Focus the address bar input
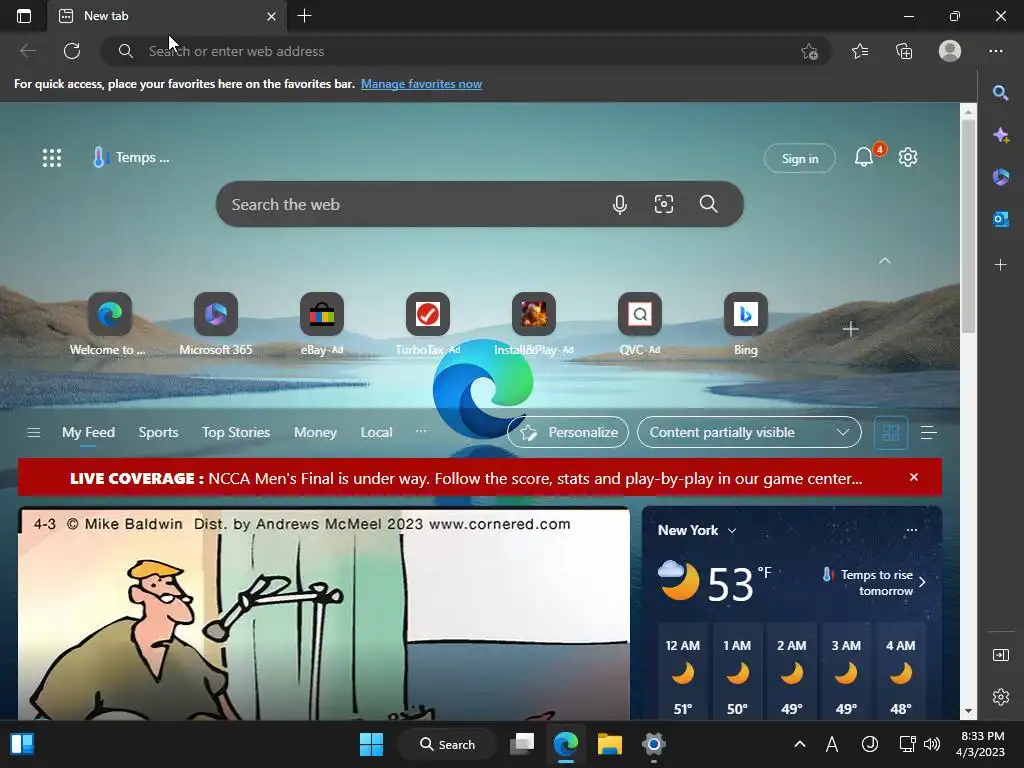This screenshot has height=768, width=1024. pyautogui.click(x=467, y=51)
